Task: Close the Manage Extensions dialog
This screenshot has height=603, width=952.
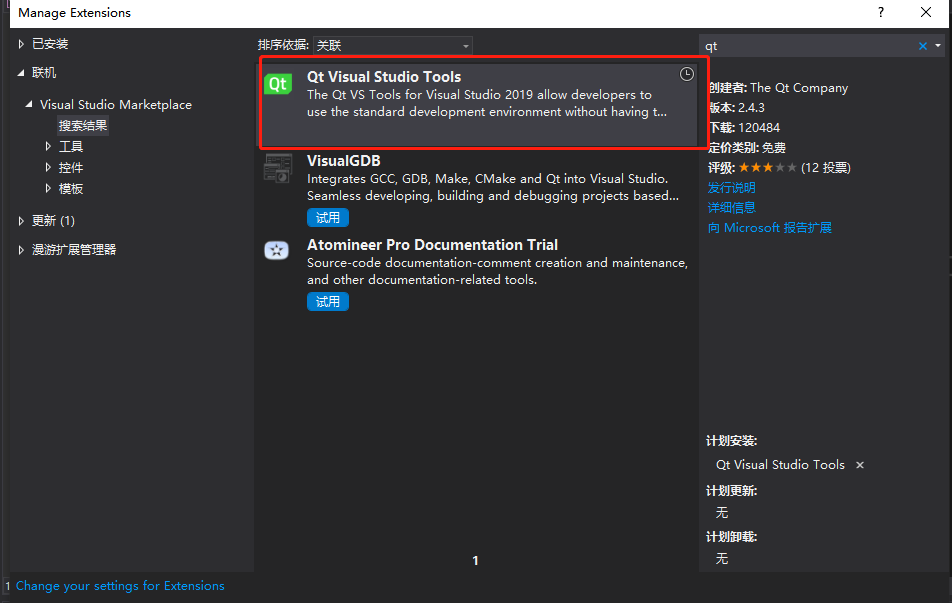Action: coord(926,13)
